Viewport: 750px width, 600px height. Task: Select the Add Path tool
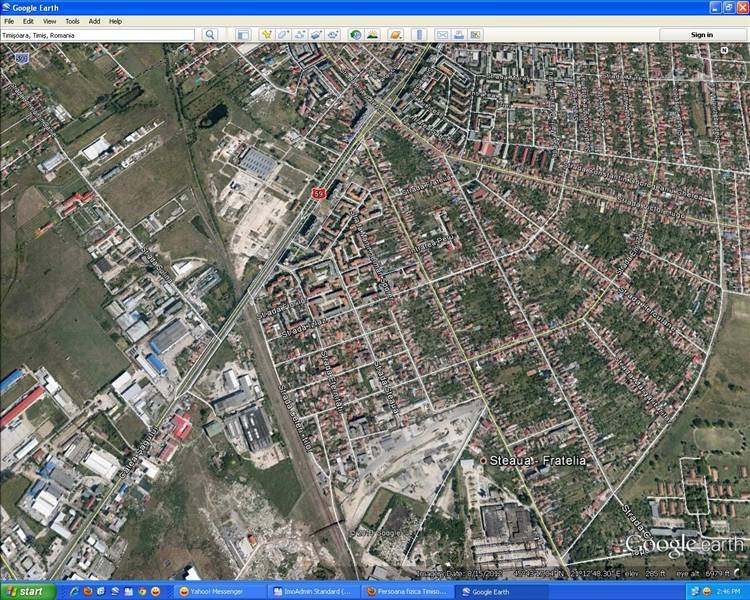[299, 35]
